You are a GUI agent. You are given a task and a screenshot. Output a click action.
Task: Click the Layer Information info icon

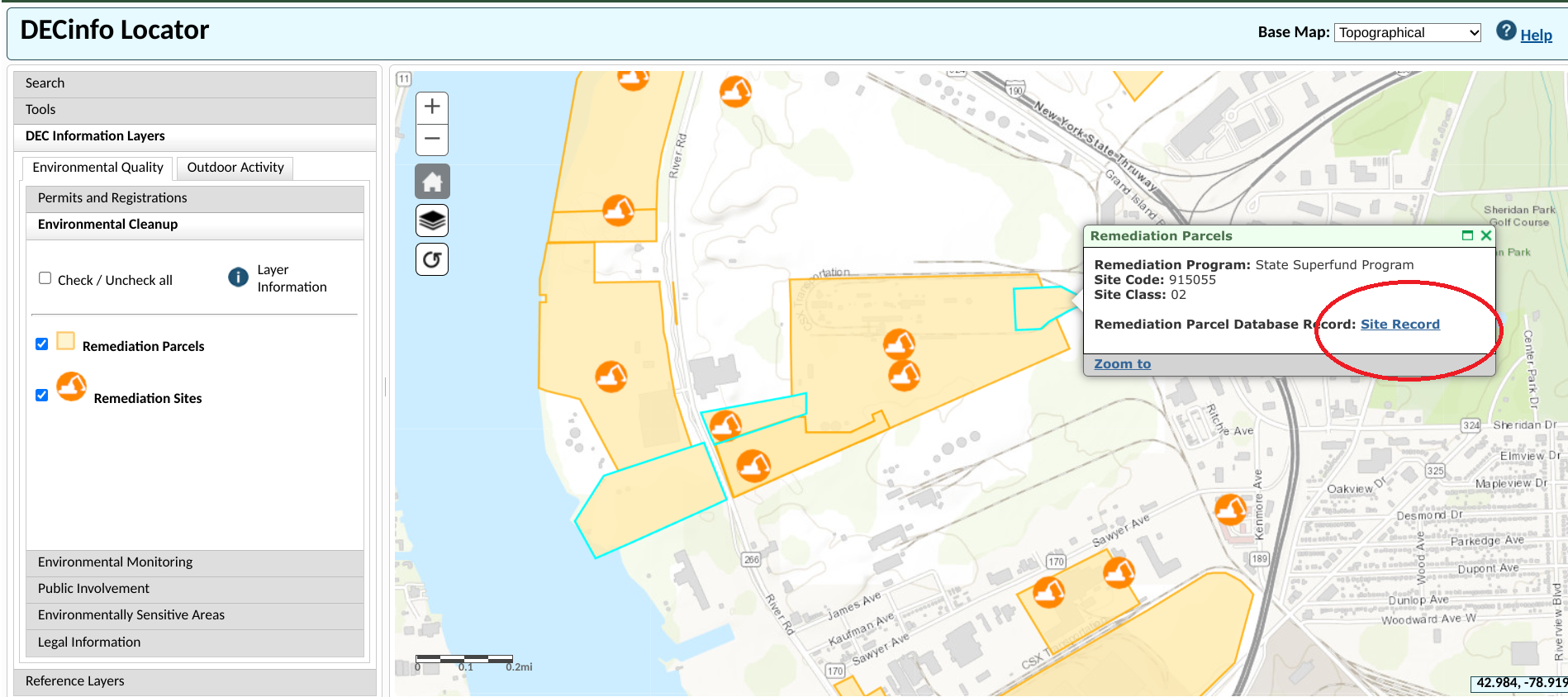(x=238, y=277)
